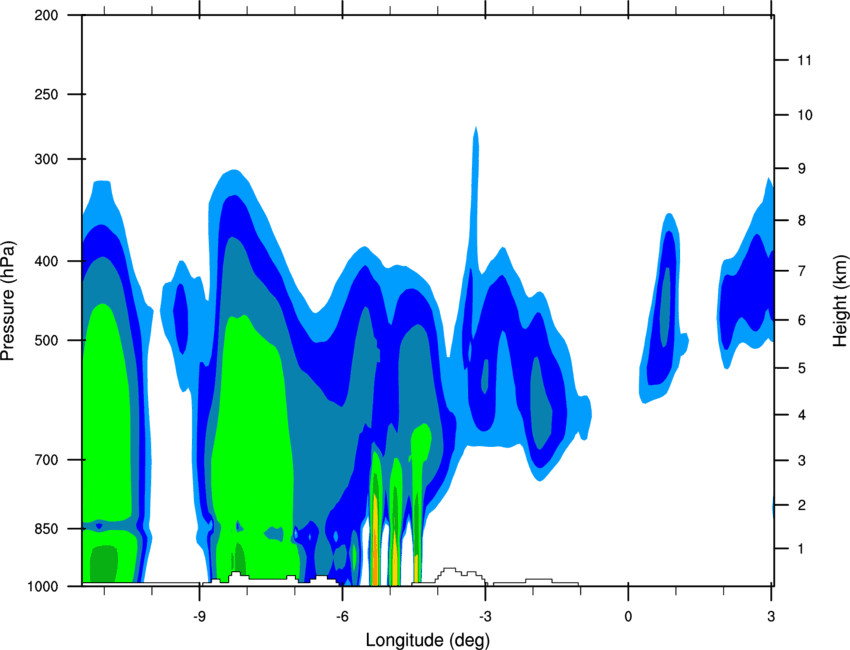Image resolution: width=850 pixels, height=650 pixels.
Task: Pick the 3 km height label
Action: click(x=802, y=461)
